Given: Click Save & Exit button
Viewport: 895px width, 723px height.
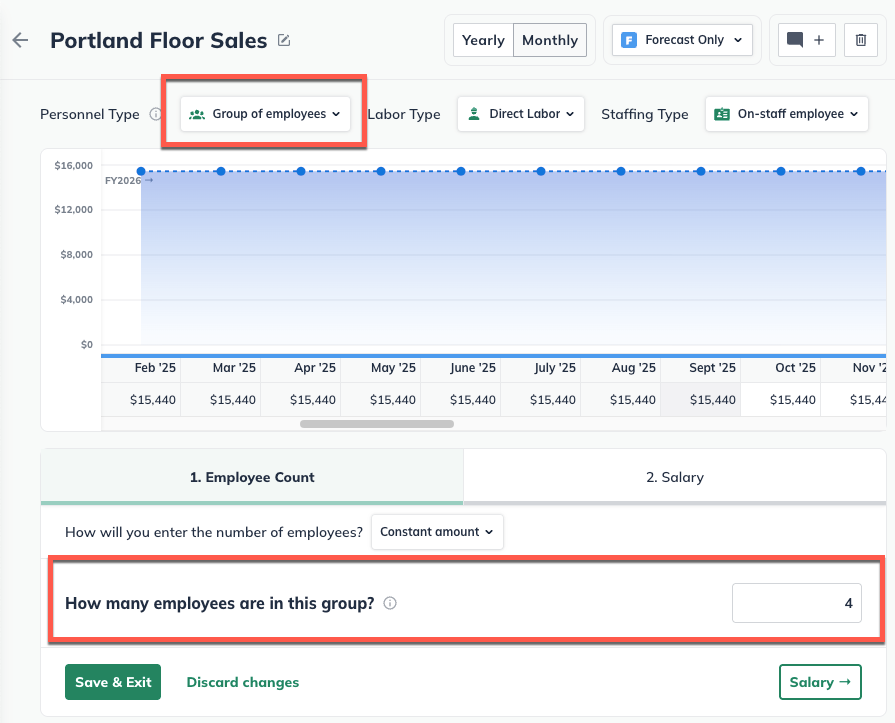Looking at the screenshot, I should (x=113, y=682).
